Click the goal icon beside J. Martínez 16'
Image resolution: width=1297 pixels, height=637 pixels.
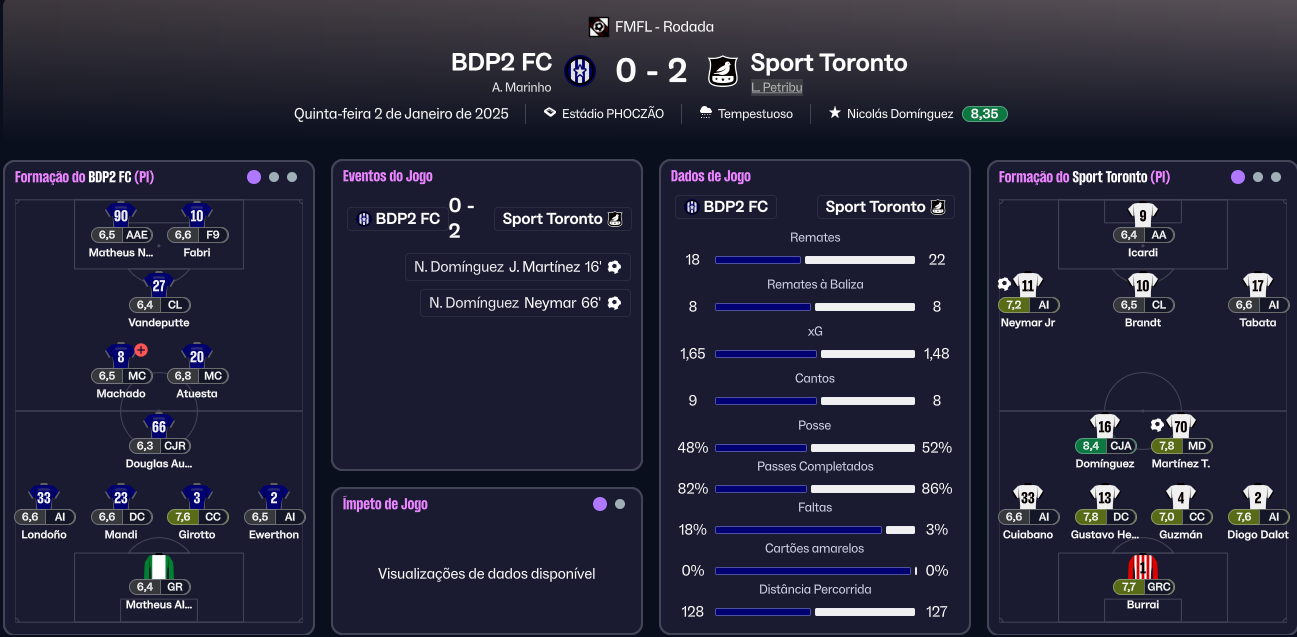click(614, 267)
